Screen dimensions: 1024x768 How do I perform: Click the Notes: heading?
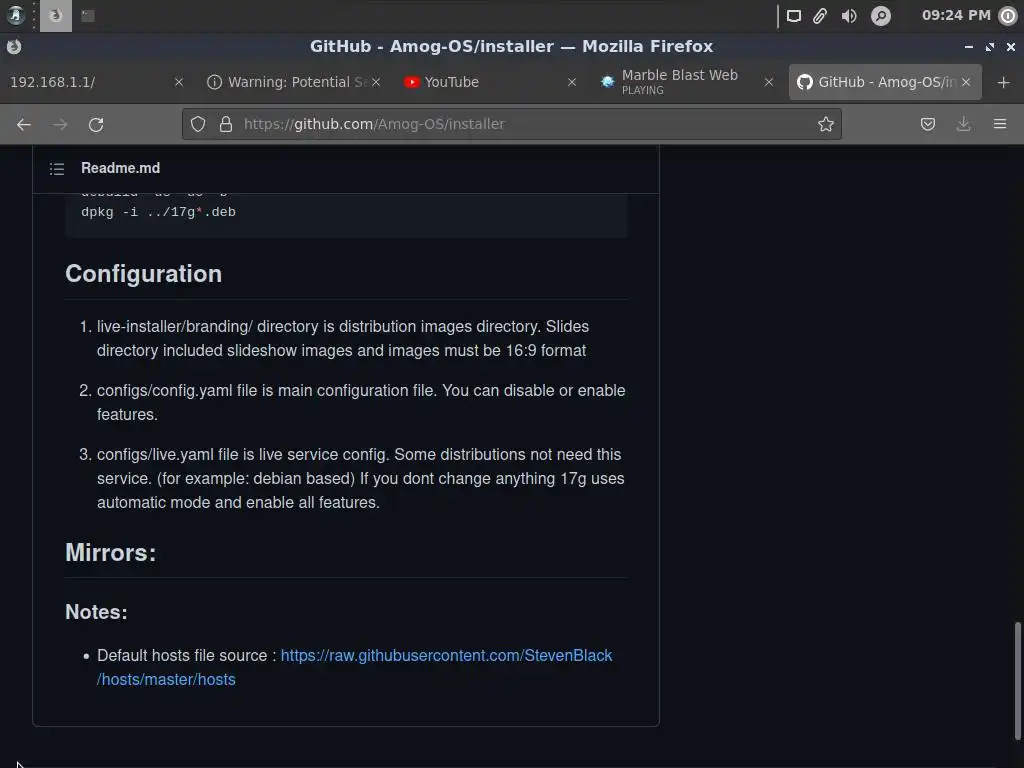pyautogui.click(x=96, y=612)
